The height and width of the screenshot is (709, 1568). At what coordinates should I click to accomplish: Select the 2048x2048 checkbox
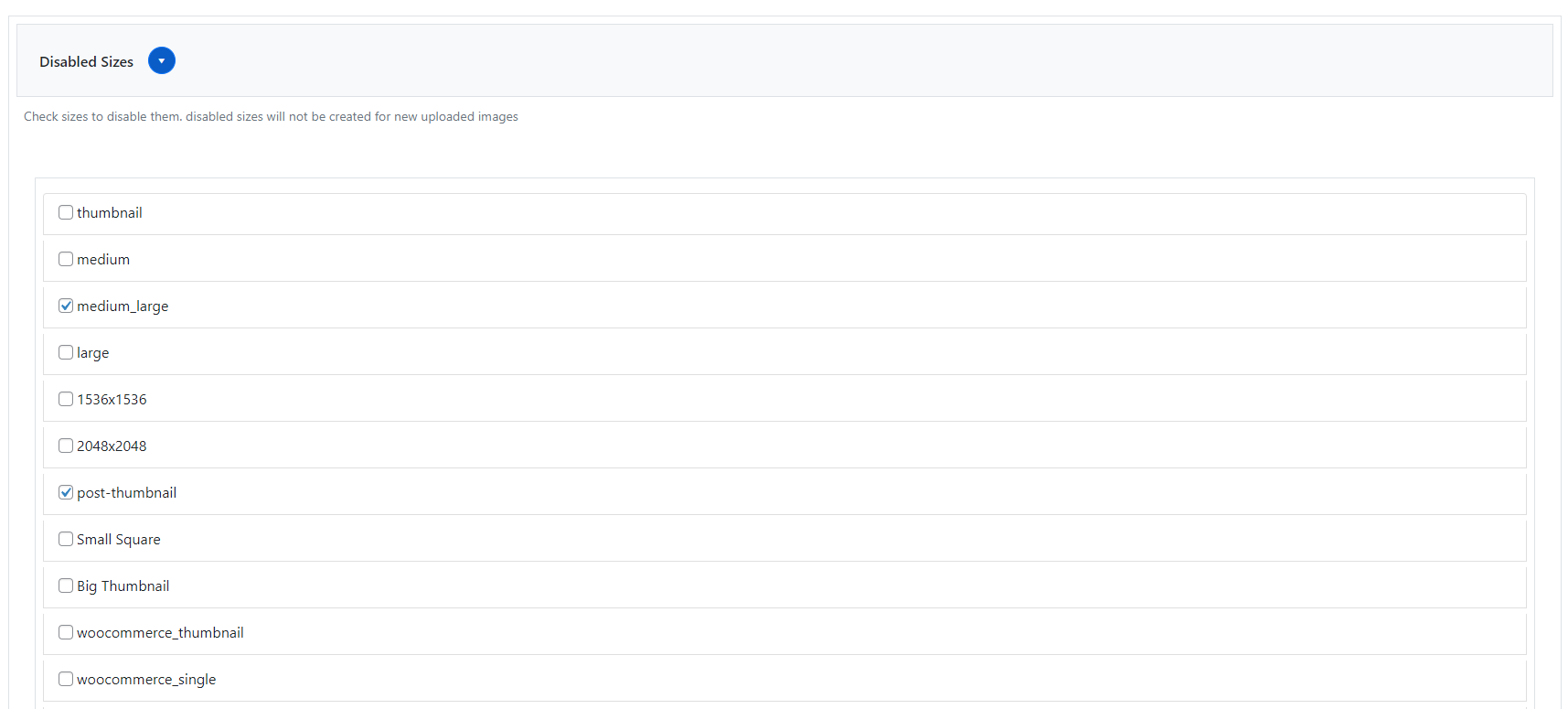(66, 446)
